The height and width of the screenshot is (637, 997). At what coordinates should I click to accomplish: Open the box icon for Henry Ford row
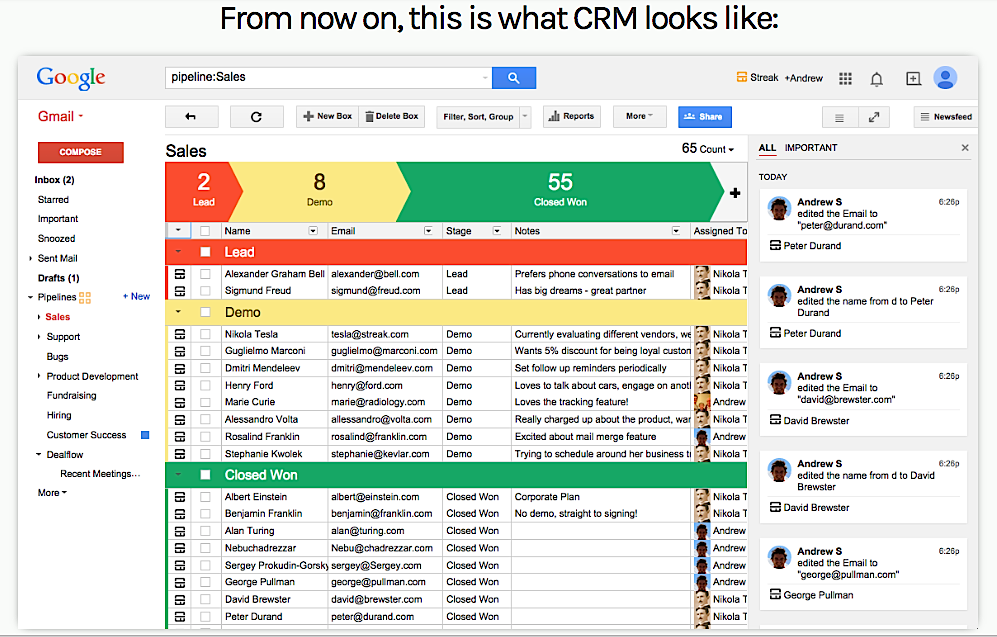[180, 385]
